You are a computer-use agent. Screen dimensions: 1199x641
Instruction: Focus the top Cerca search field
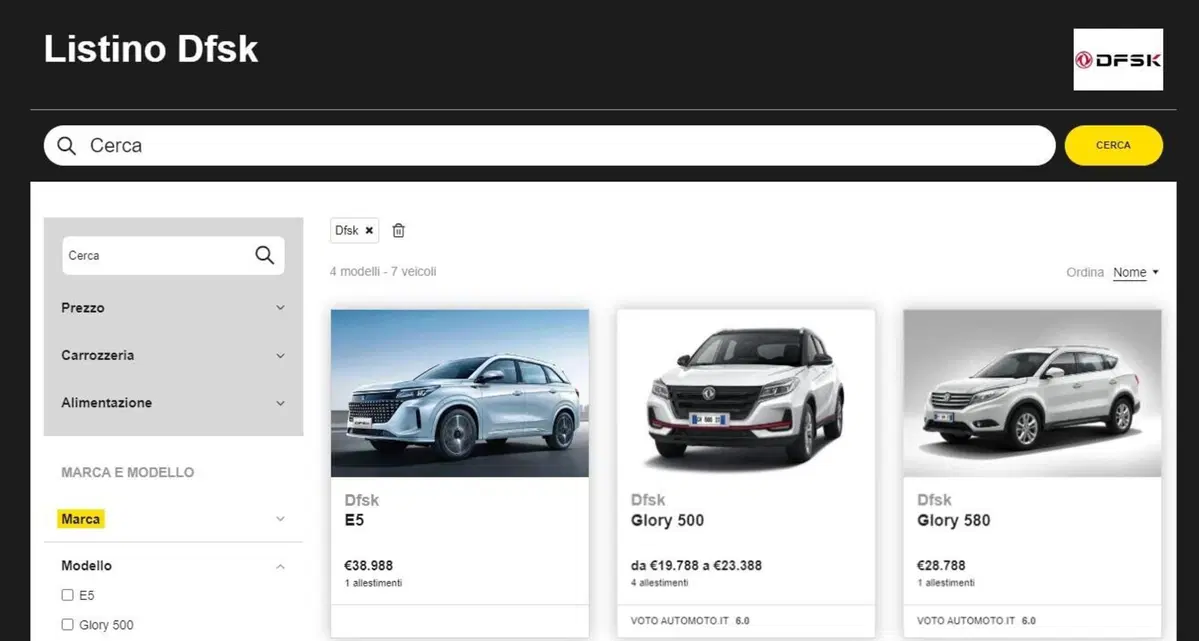(549, 145)
